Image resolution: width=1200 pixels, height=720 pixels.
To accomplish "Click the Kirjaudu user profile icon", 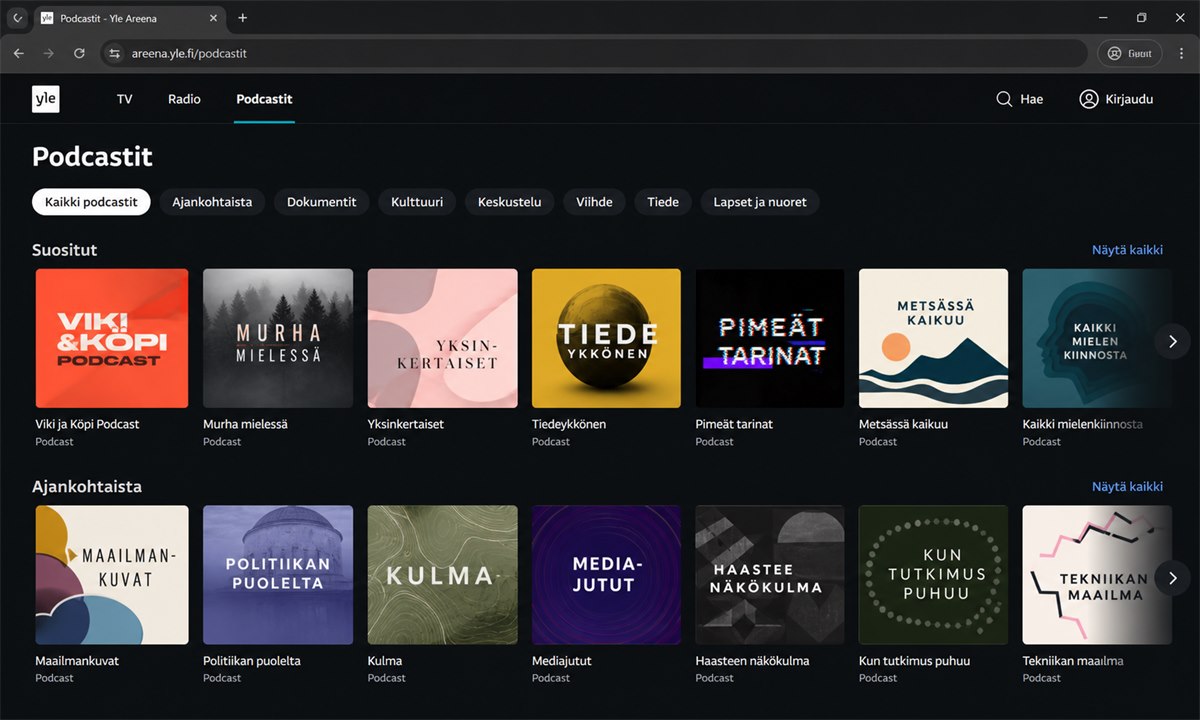I will (x=1089, y=99).
